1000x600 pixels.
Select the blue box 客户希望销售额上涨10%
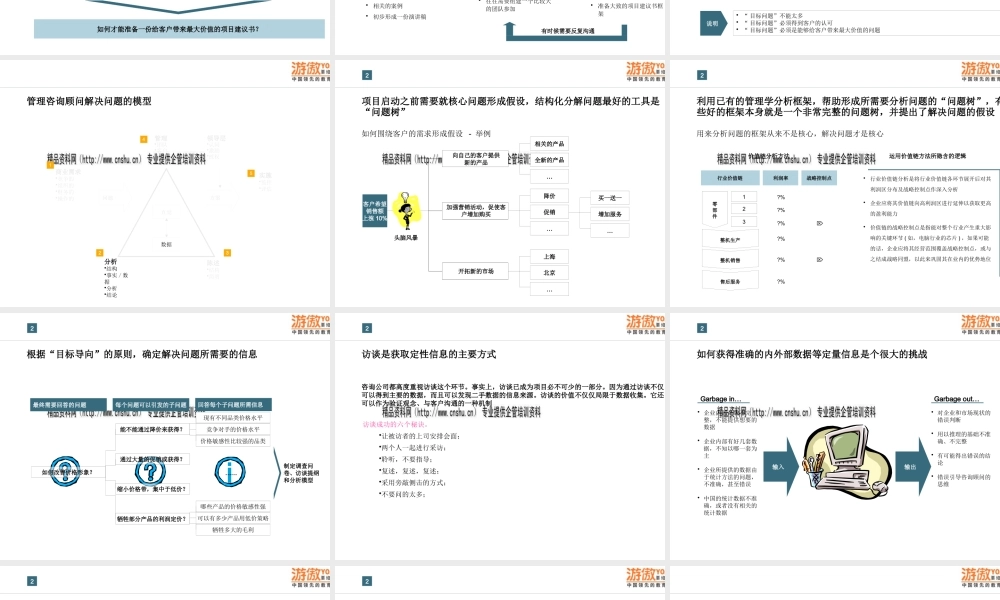[375, 211]
